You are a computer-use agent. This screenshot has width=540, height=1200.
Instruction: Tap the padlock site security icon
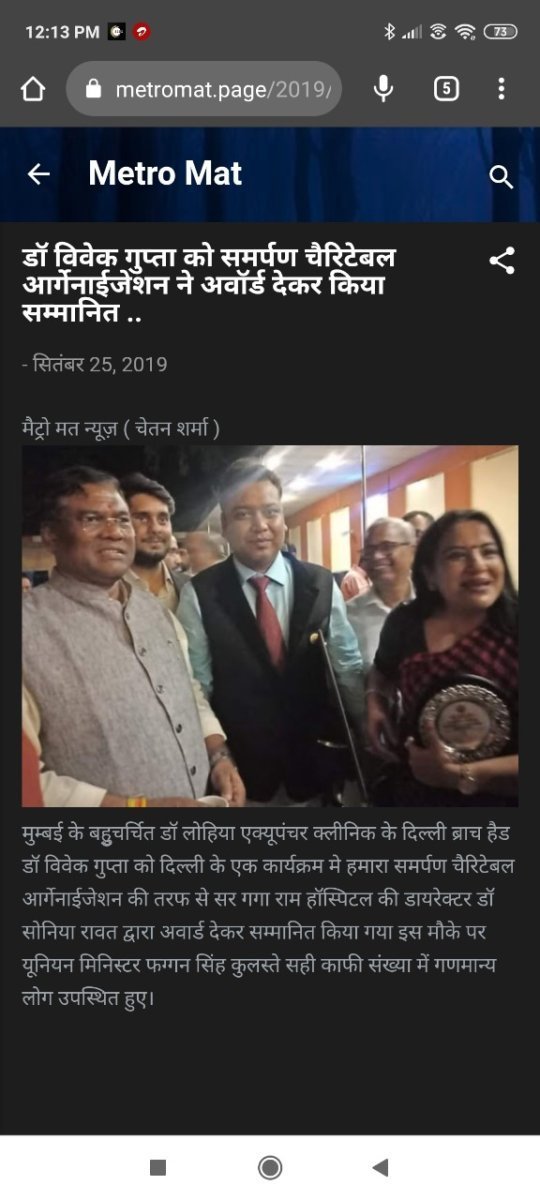(94, 89)
